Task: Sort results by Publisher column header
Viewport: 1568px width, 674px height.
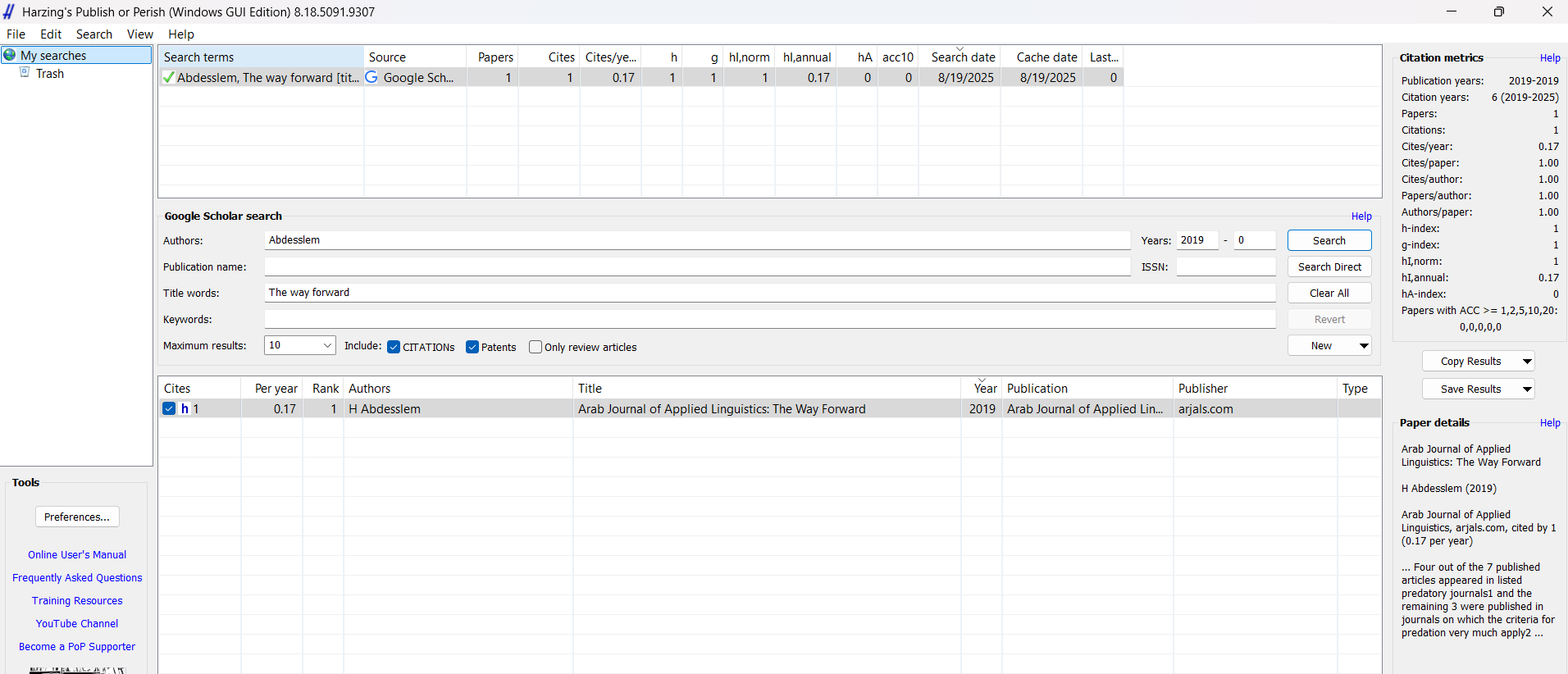Action: (x=1255, y=388)
